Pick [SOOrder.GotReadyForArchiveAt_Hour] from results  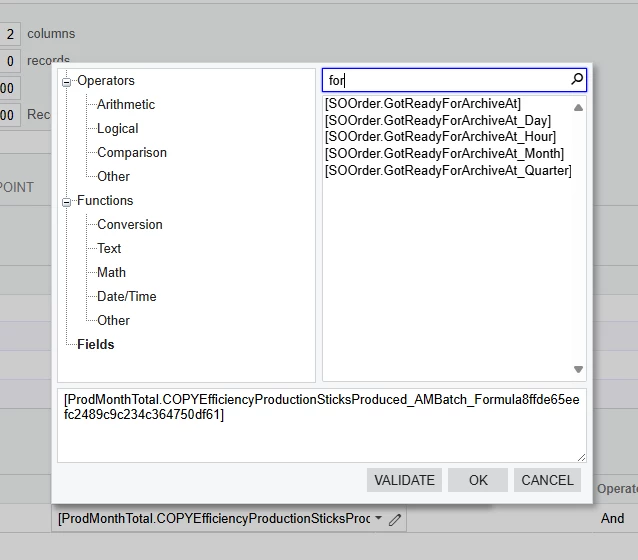coord(440,137)
